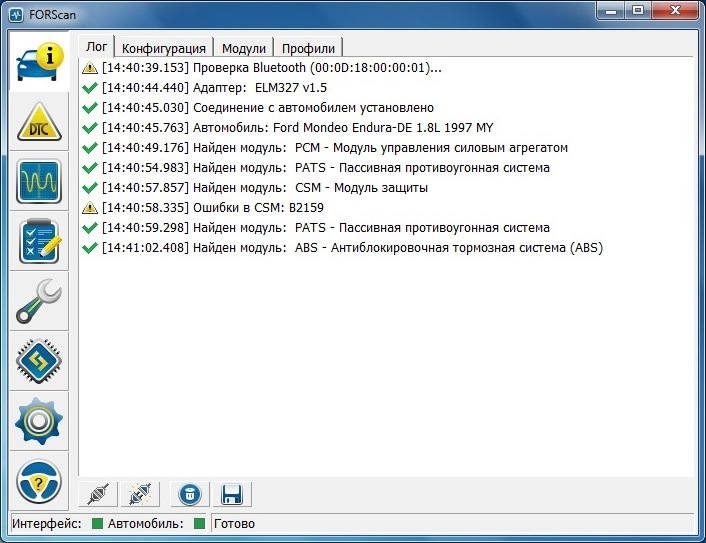This screenshot has height=543, width=706.
Task: Open the wrench service procedures section
Action: 39,301
